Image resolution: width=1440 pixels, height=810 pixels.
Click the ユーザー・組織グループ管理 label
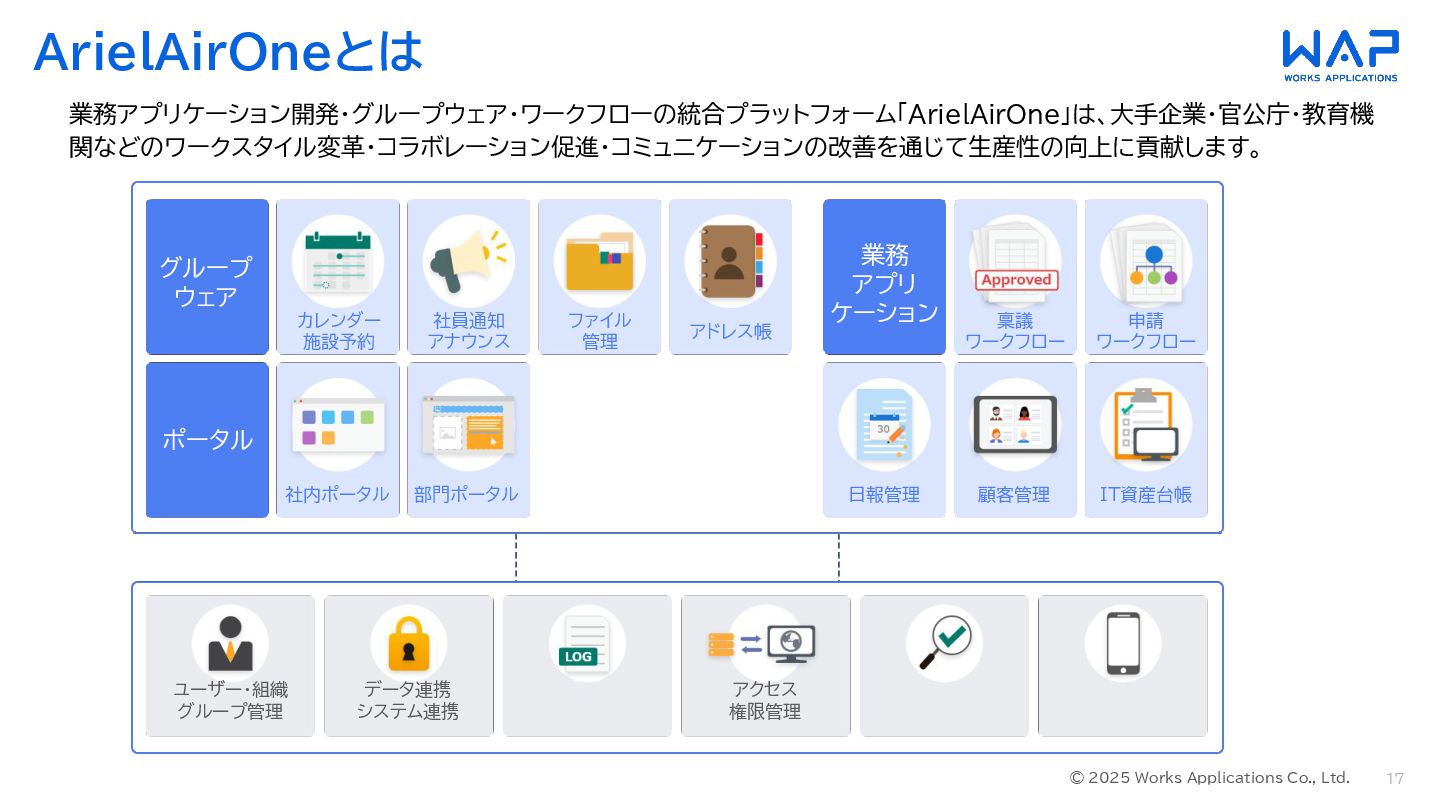click(230, 700)
